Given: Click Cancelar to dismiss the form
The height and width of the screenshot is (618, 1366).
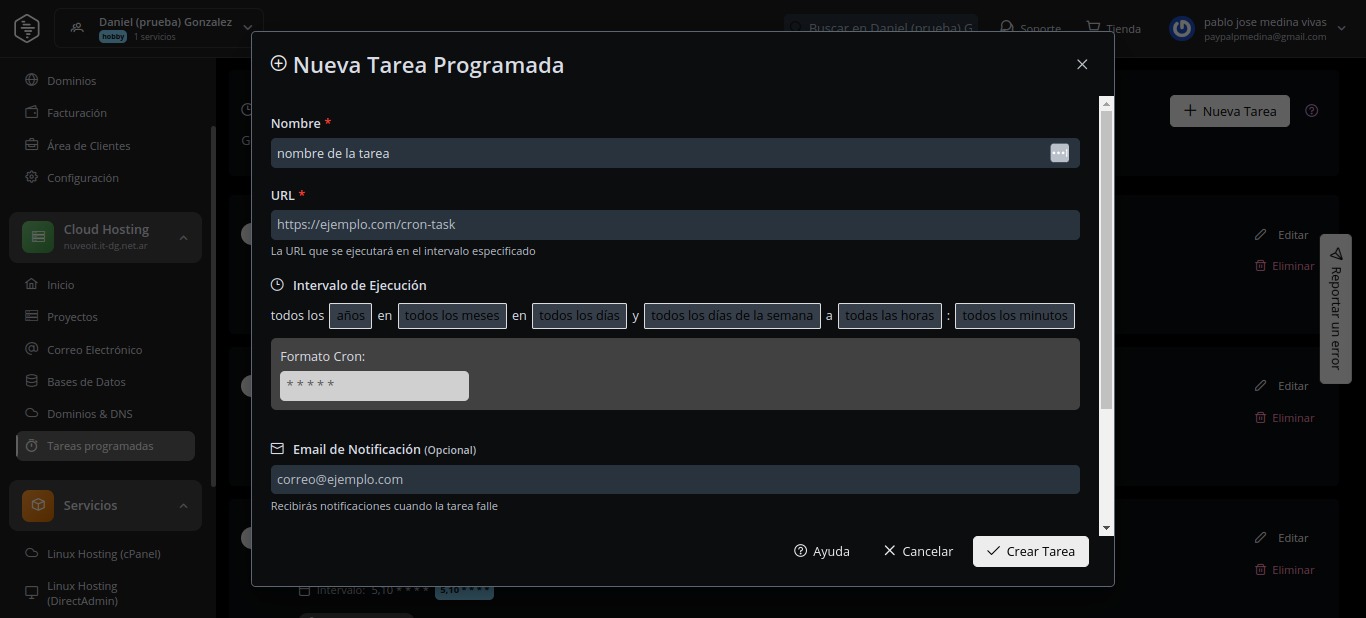Looking at the screenshot, I should coord(918,551).
